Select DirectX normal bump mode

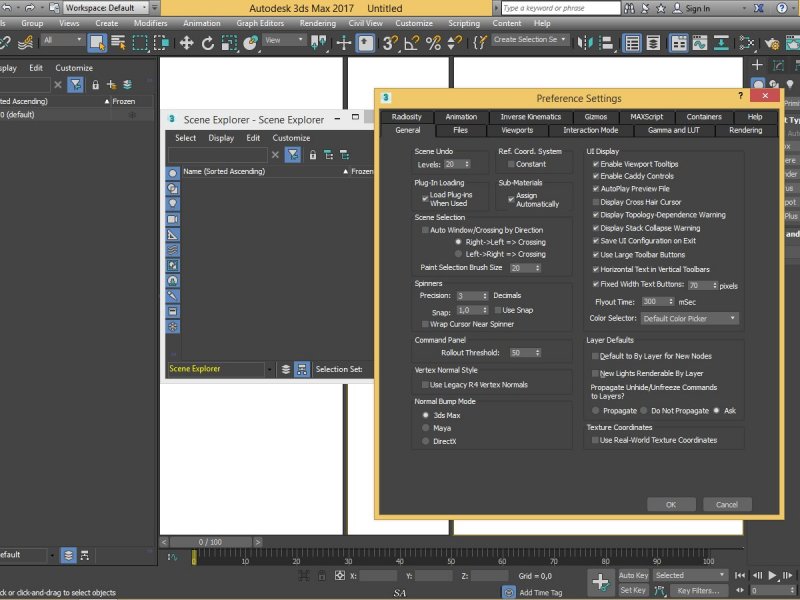point(426,441)
